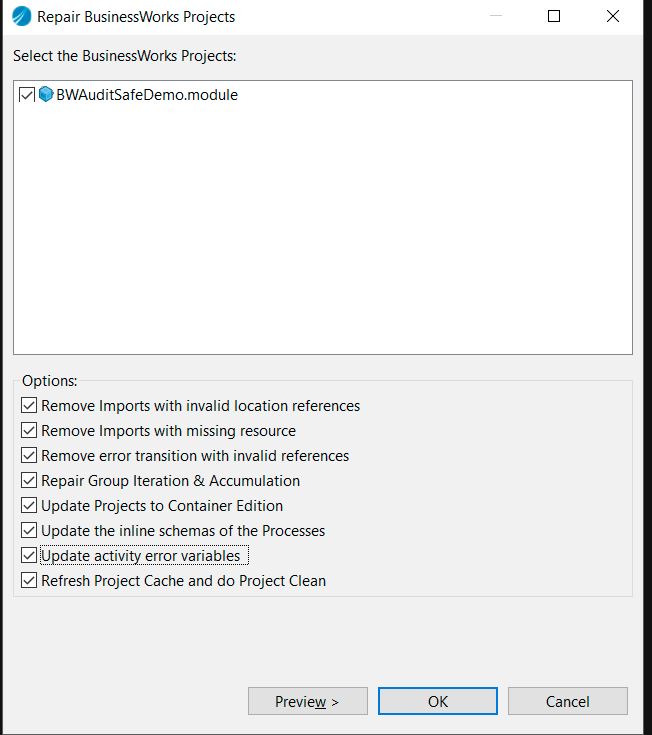
Task: Uncheck Repair Group Iteration & Accumulation
Action: coord(28,481)
